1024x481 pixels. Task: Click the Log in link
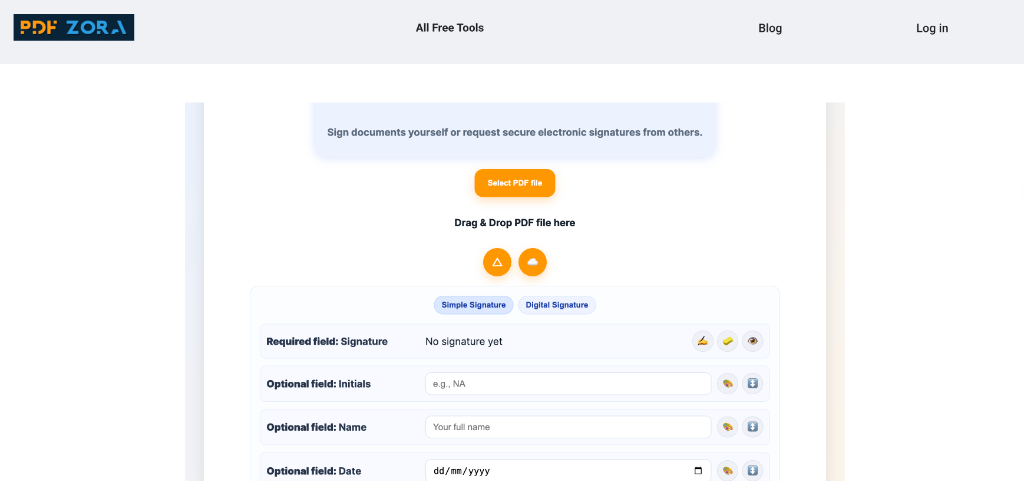pyautogui.click(x=932, y=28)
